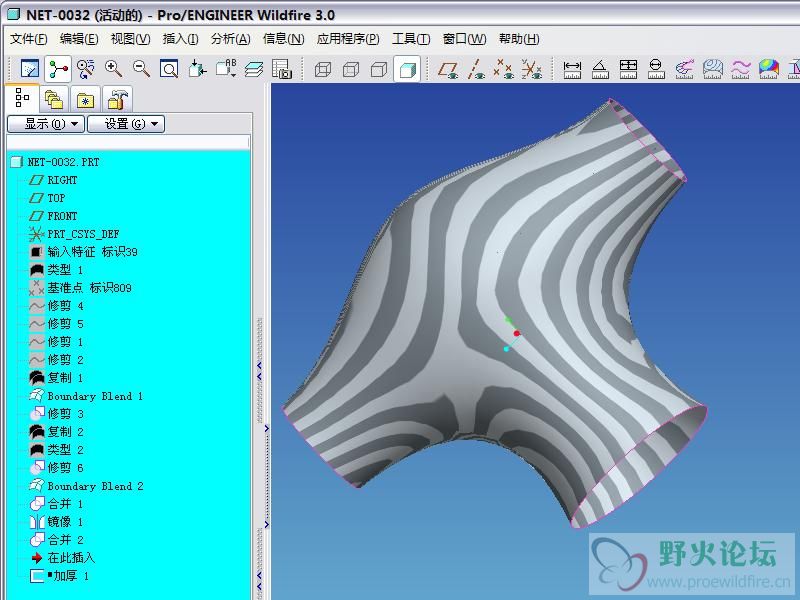Screen dimensions: 800x600
Task: Select the FRONT datum plane
Action: click(62, 216)
